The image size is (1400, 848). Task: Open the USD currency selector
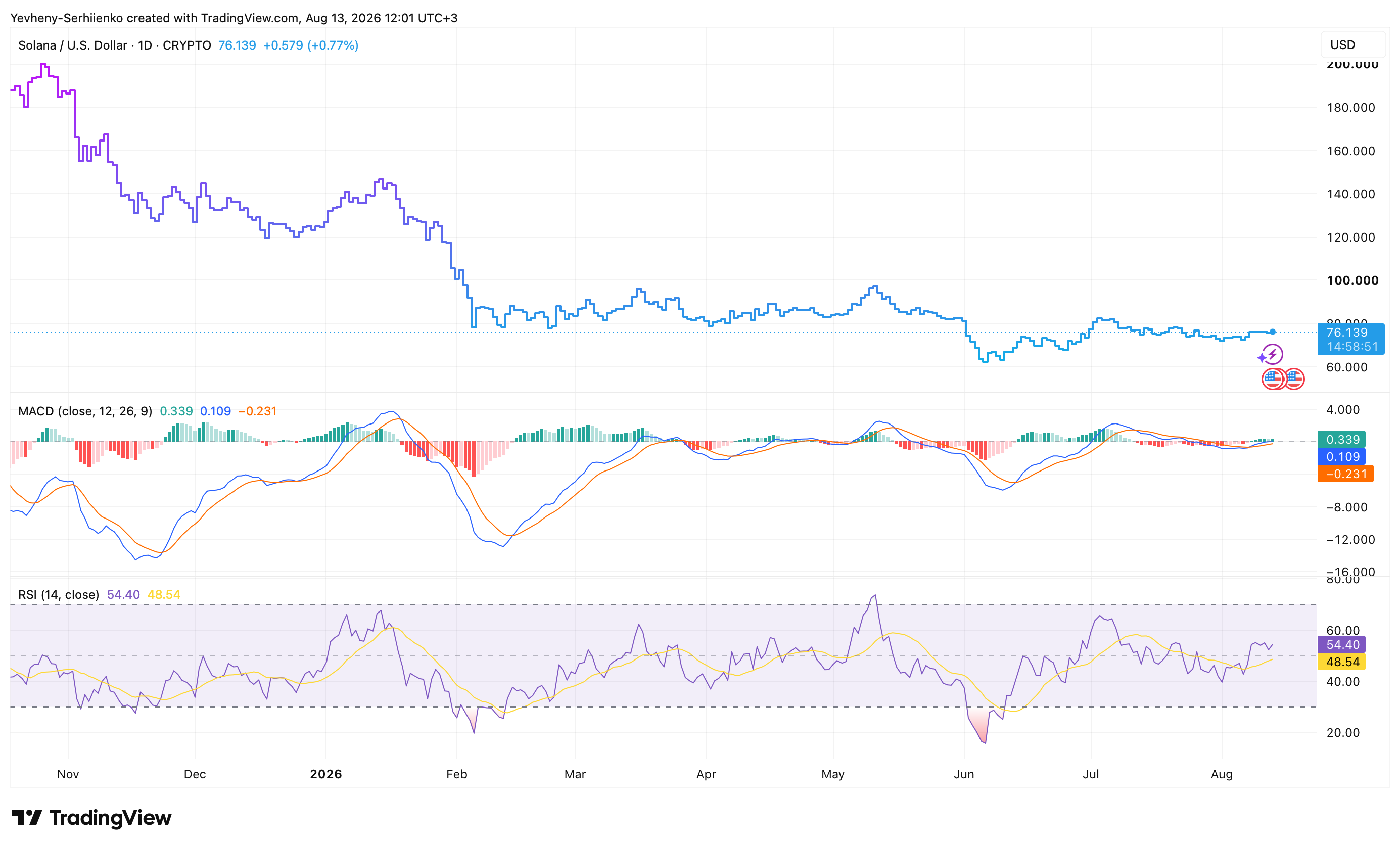[x=1352, y=45]
